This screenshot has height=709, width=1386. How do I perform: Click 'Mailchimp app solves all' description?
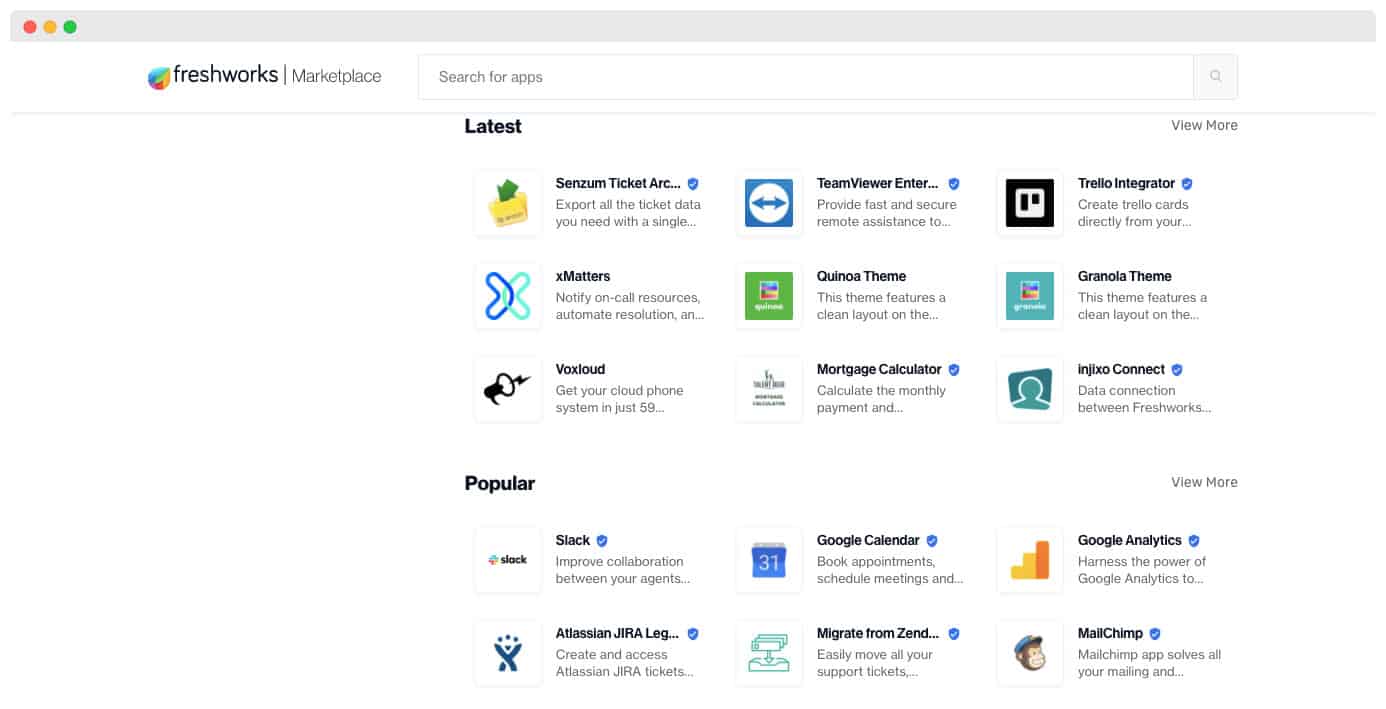tap(1149, 663)
